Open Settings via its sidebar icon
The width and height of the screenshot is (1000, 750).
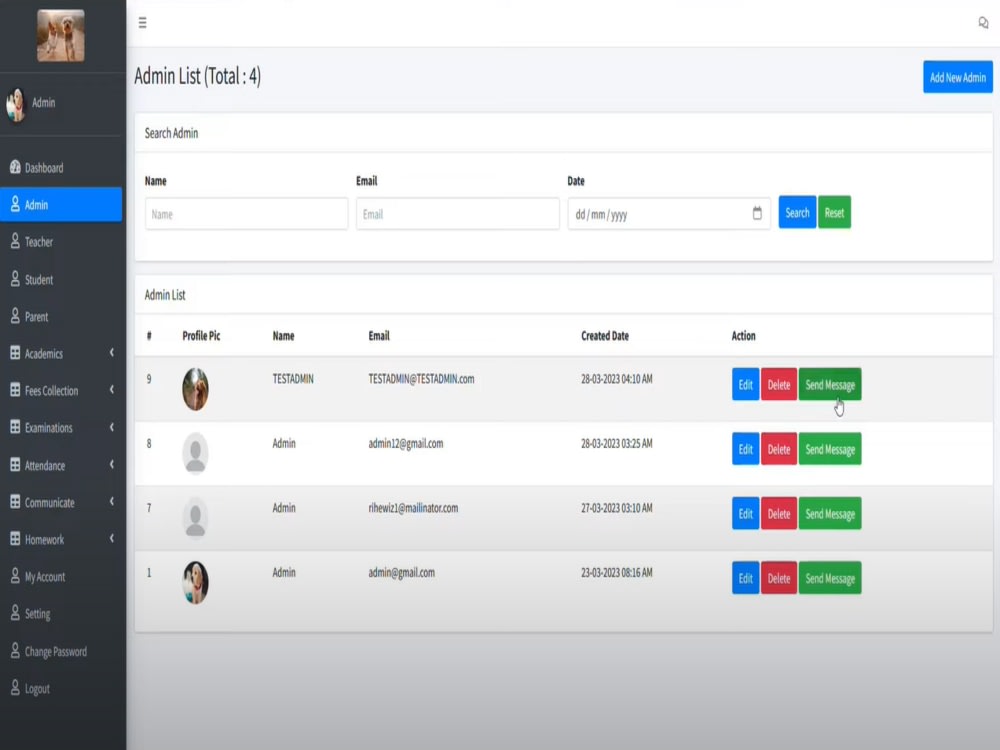(15, 614)
